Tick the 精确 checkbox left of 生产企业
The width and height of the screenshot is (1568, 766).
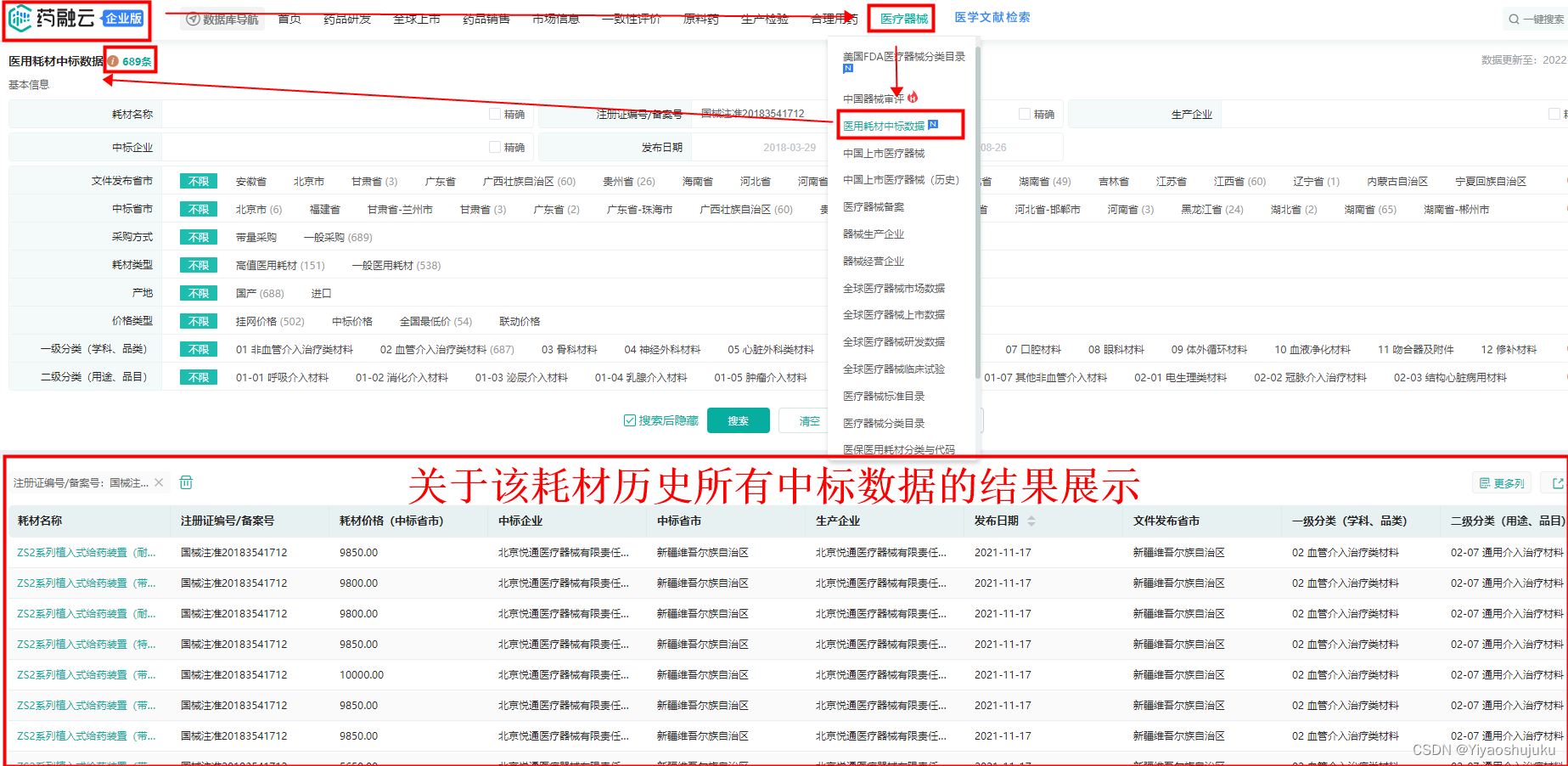coord(1025,114)
